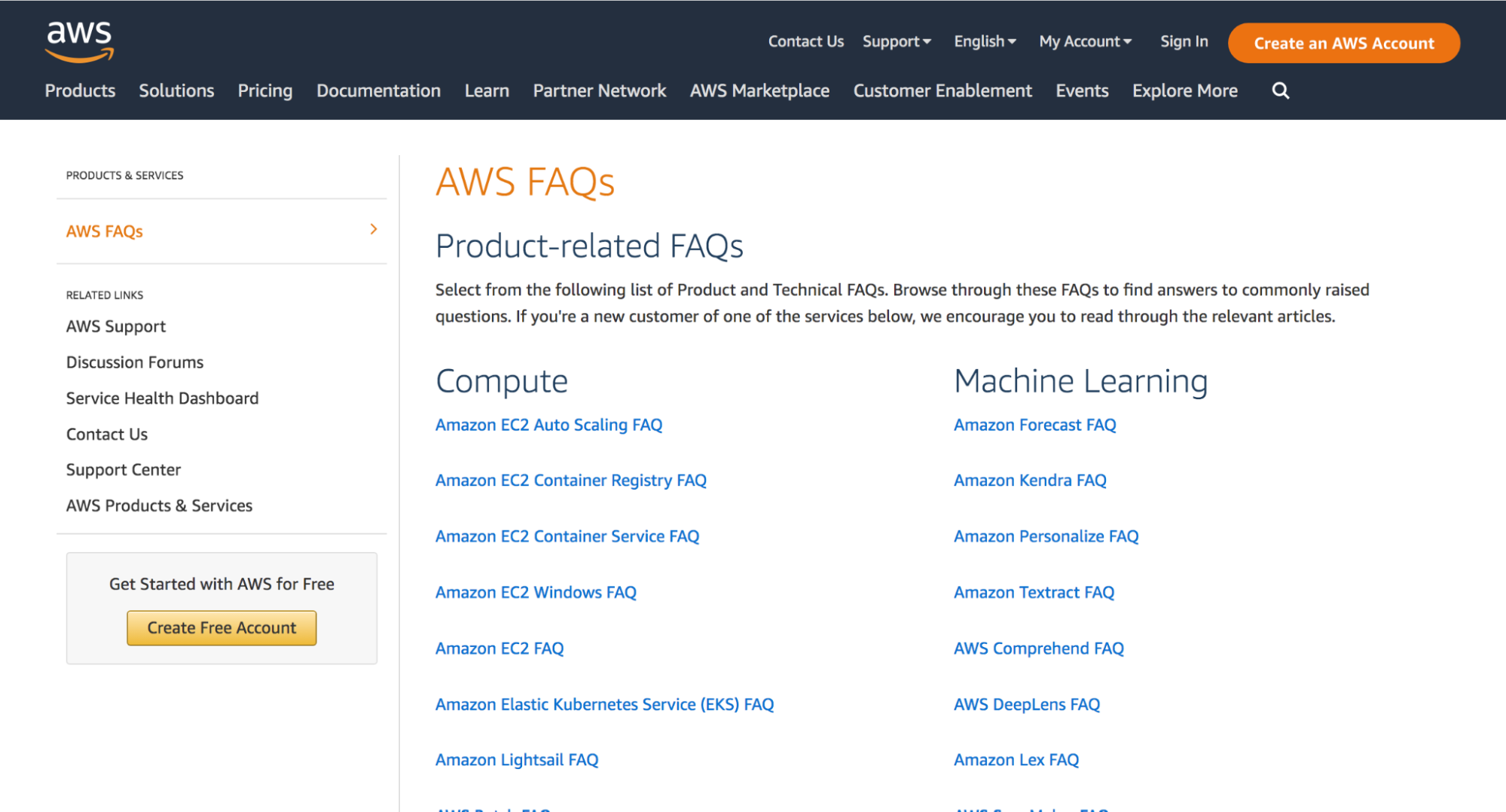Click the AWS FAQs sidebar chevron
This screenshot has height=812, width=1506.
point(373,230)
